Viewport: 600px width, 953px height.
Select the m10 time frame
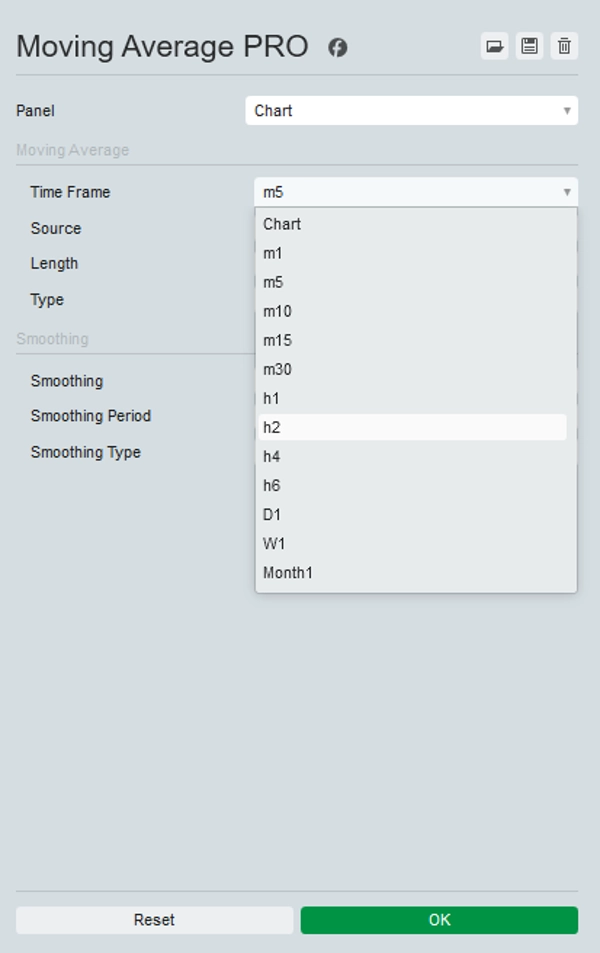click(277, 311)
